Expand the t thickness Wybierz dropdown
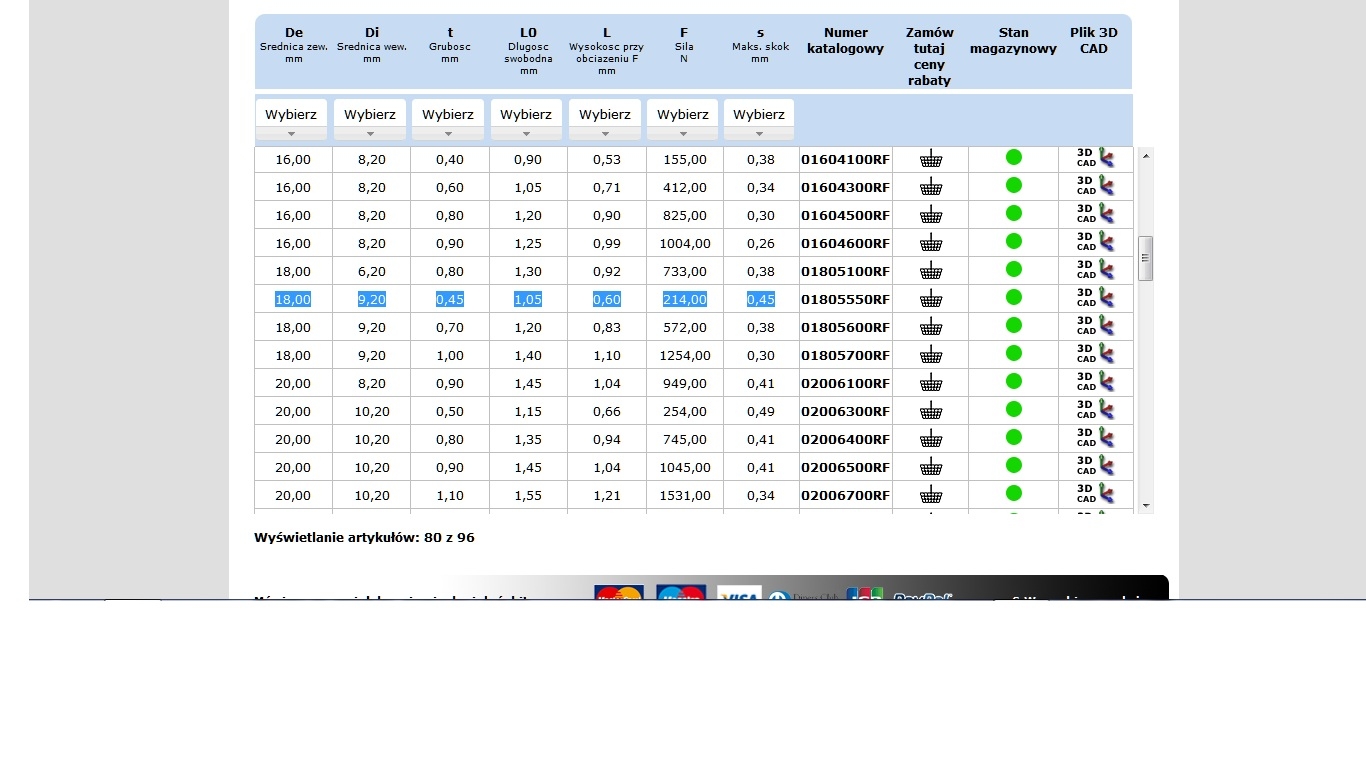Viewport: 1366px width, 768px height. 448,120
